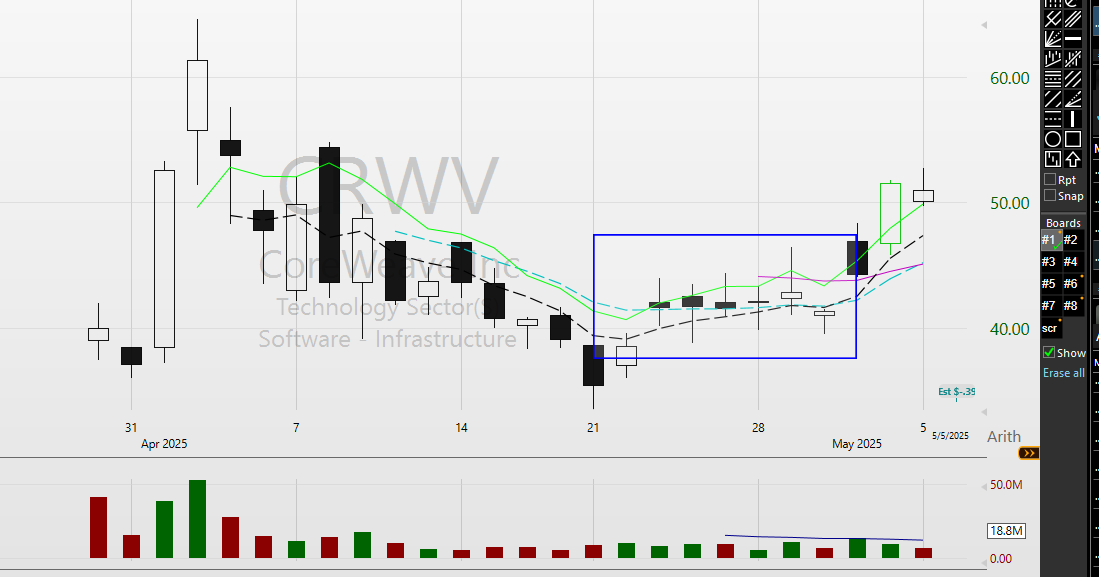Select the stacked horizontal retracement lines tool
The image size is (1099, 577).
point(1053,79)
